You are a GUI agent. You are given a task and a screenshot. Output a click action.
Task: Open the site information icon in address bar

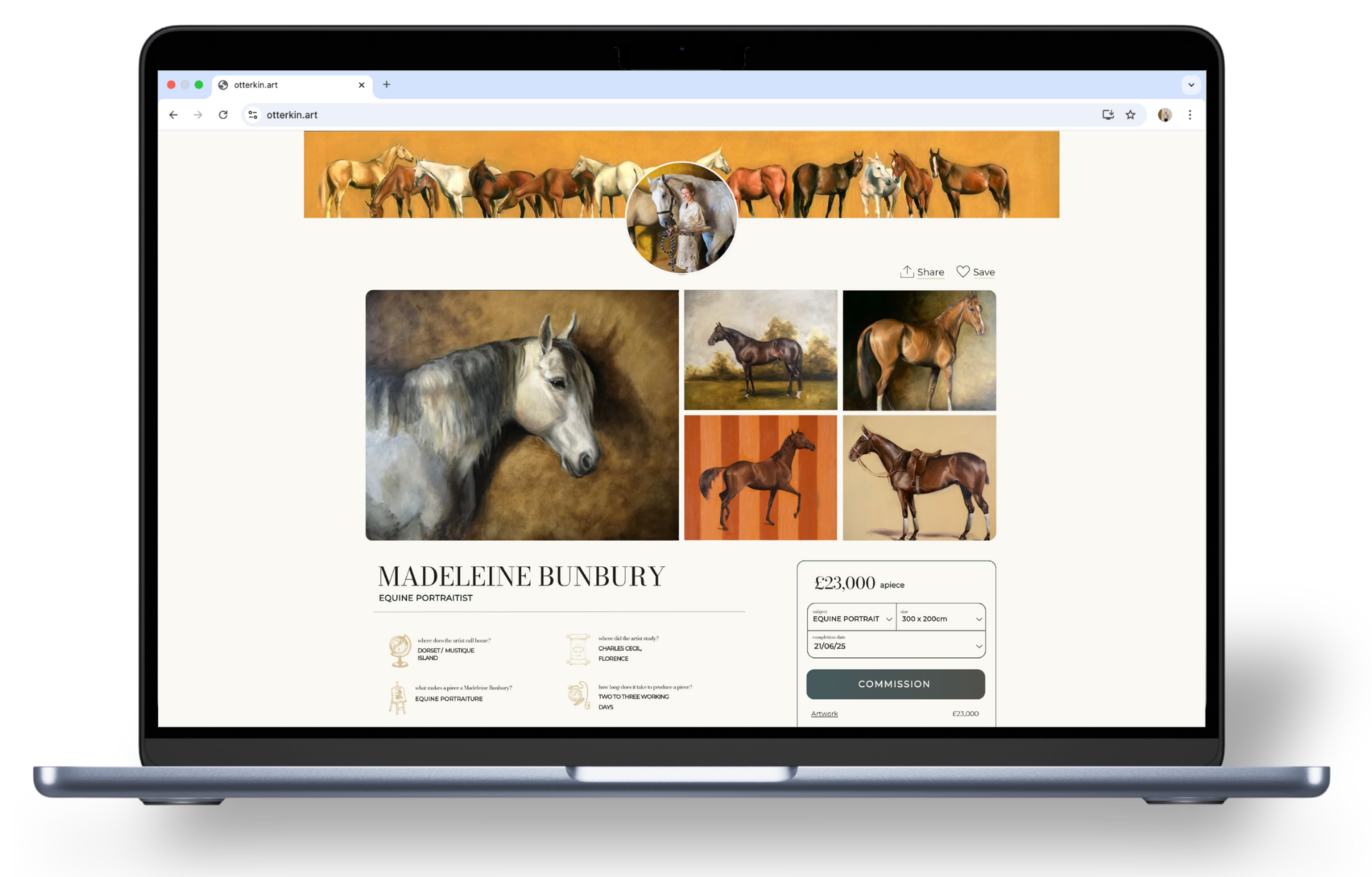tap(253, 115)
